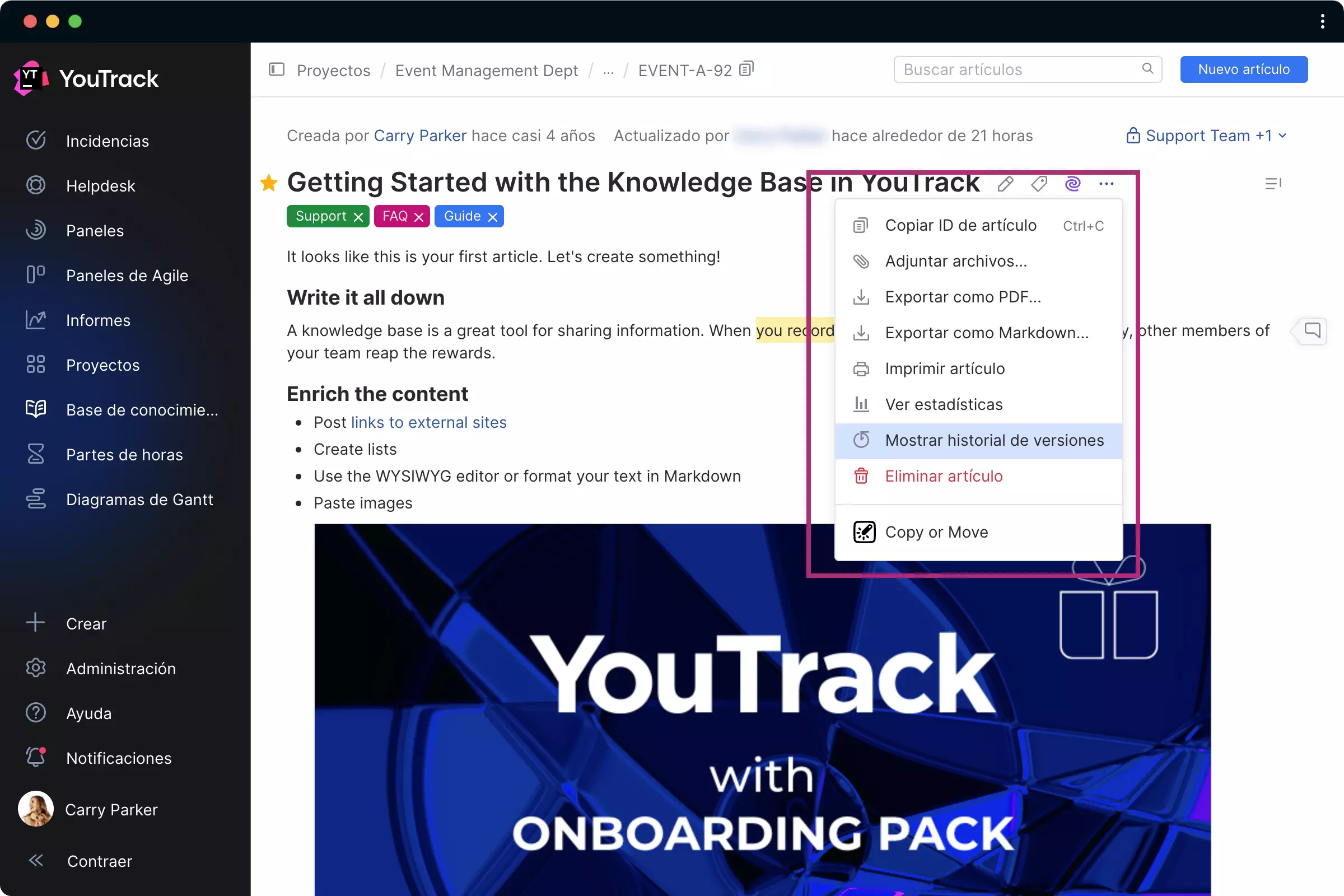Expand the breadcrumb ellipsis
The image size is (1344, 896).
coord(608,71)
